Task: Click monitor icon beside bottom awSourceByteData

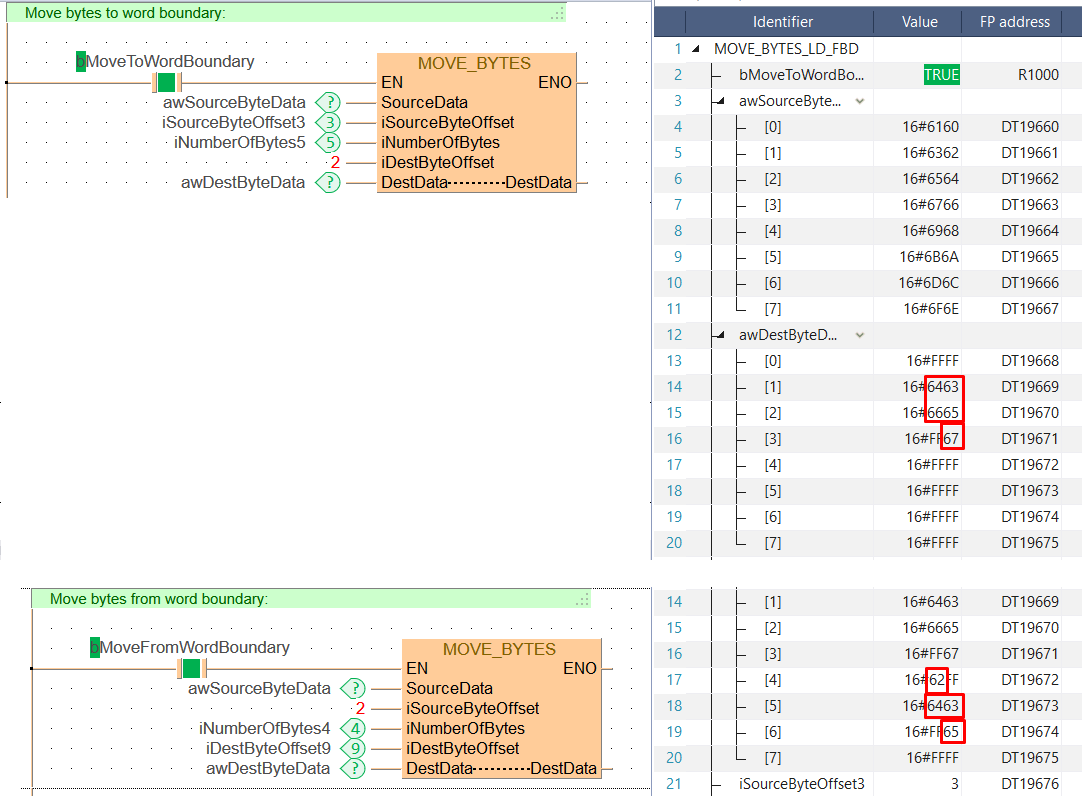Action: coord(352,688)
